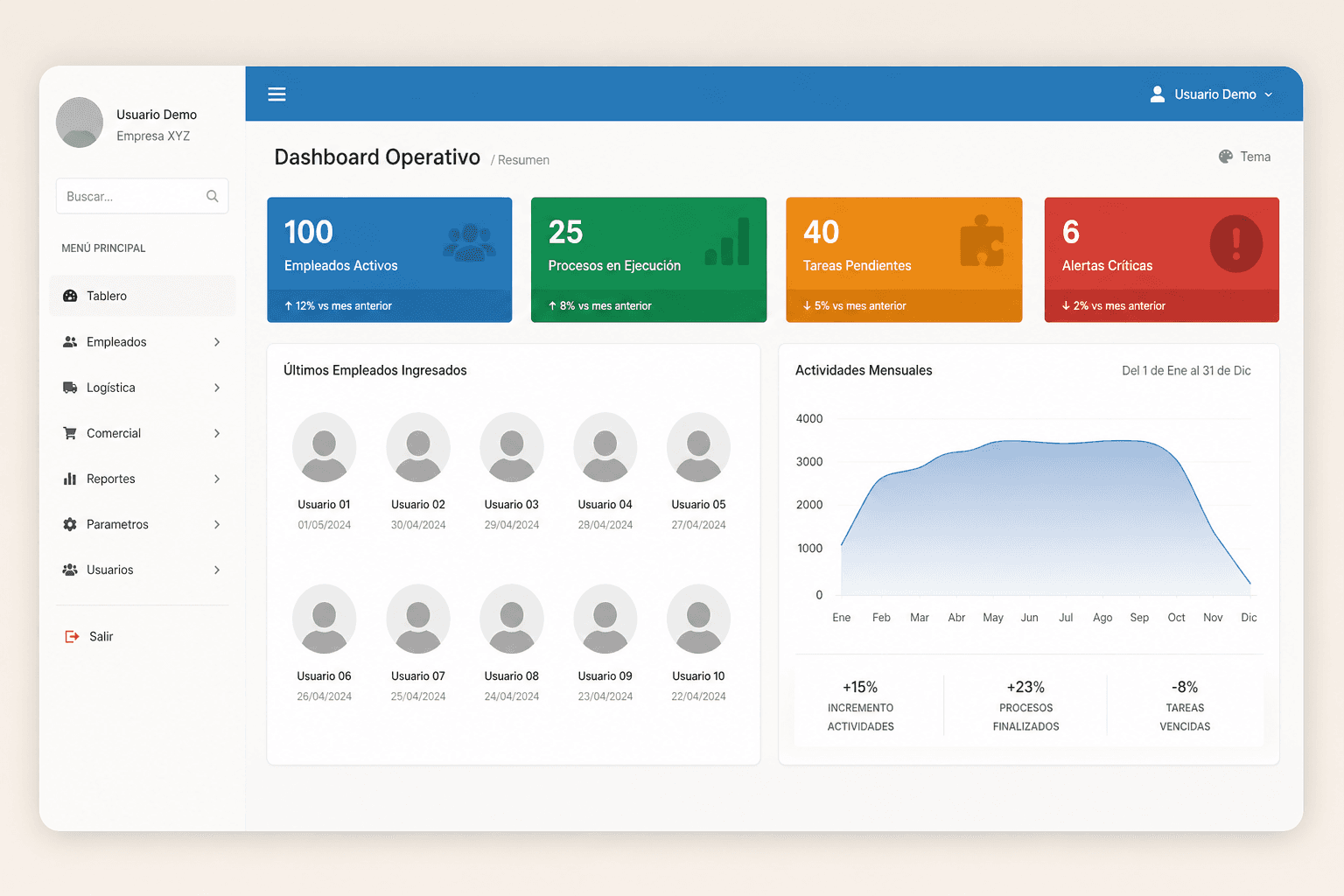
Task: Click the alert exclamation icon on Alertas Críticas
Action: point(1235,243)
